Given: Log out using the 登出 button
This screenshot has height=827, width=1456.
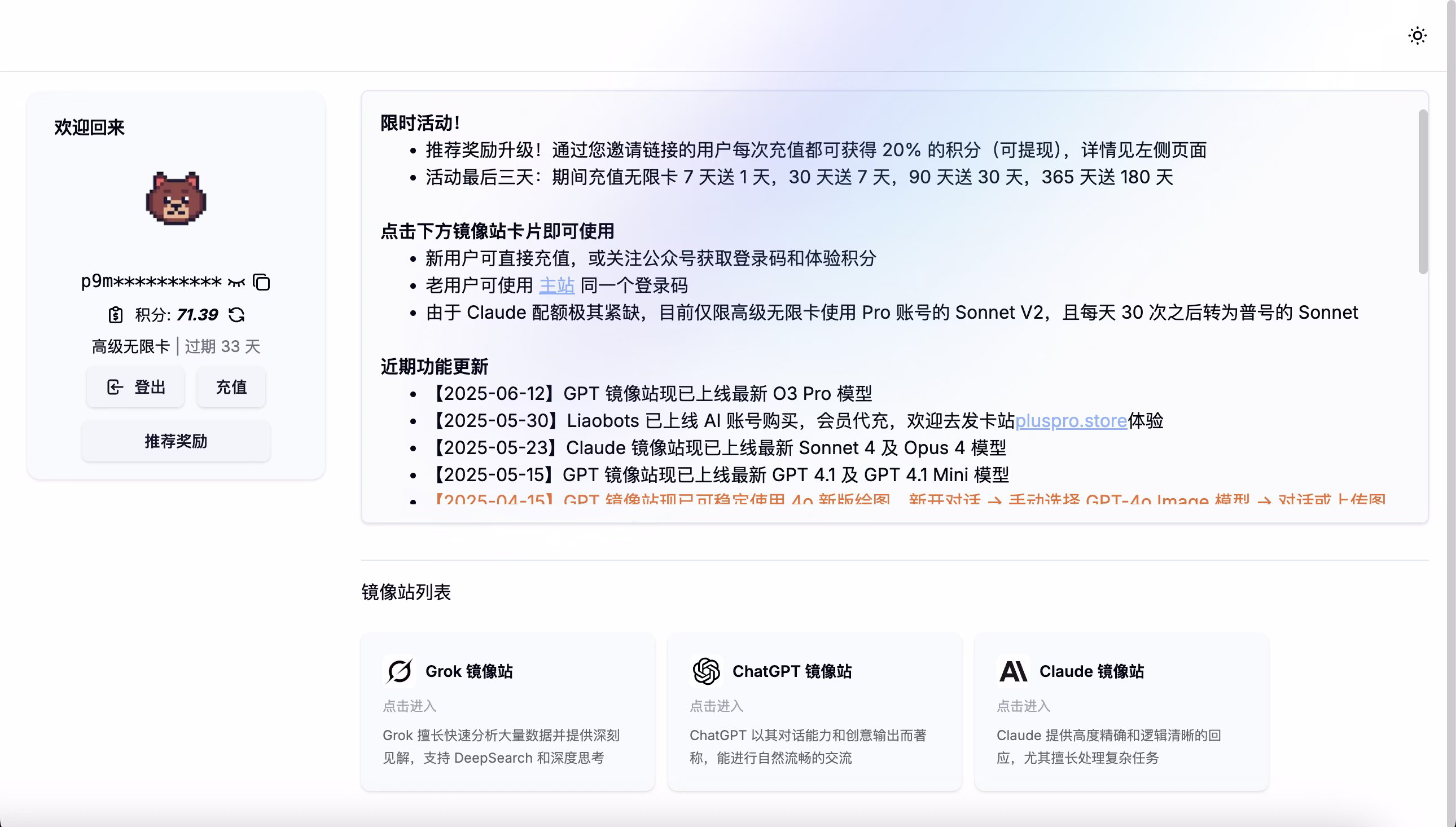Looking at the screenshot, I should (x=135, y=388).
